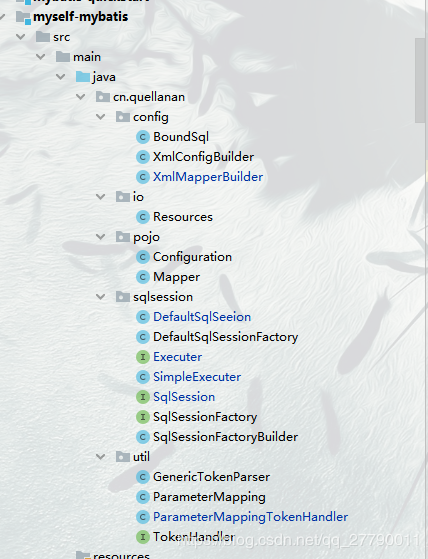Collapse the java source folder node
Screen dimensions: 428x559
[x=61, y=77]
